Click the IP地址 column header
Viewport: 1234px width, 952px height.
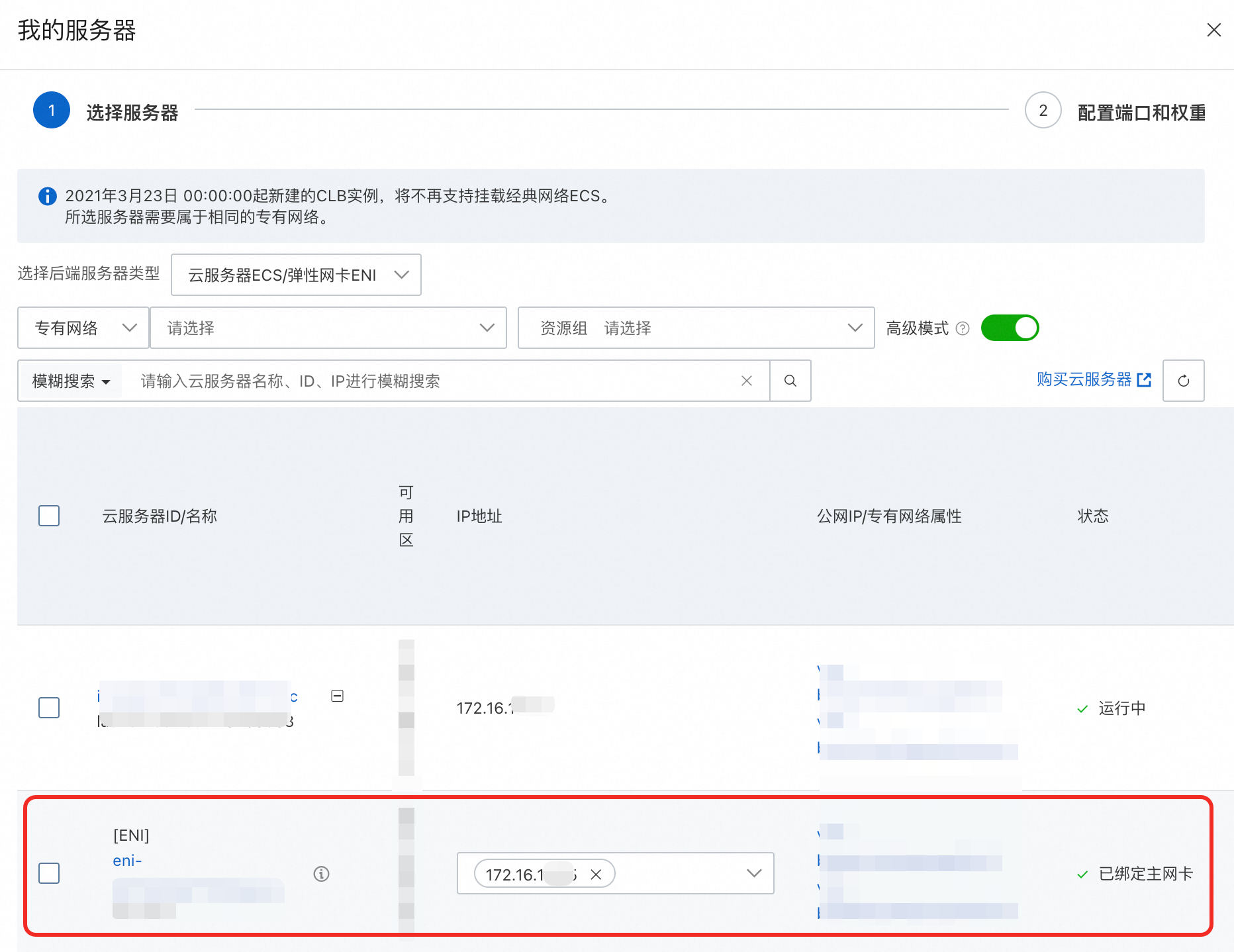[479, 516]
